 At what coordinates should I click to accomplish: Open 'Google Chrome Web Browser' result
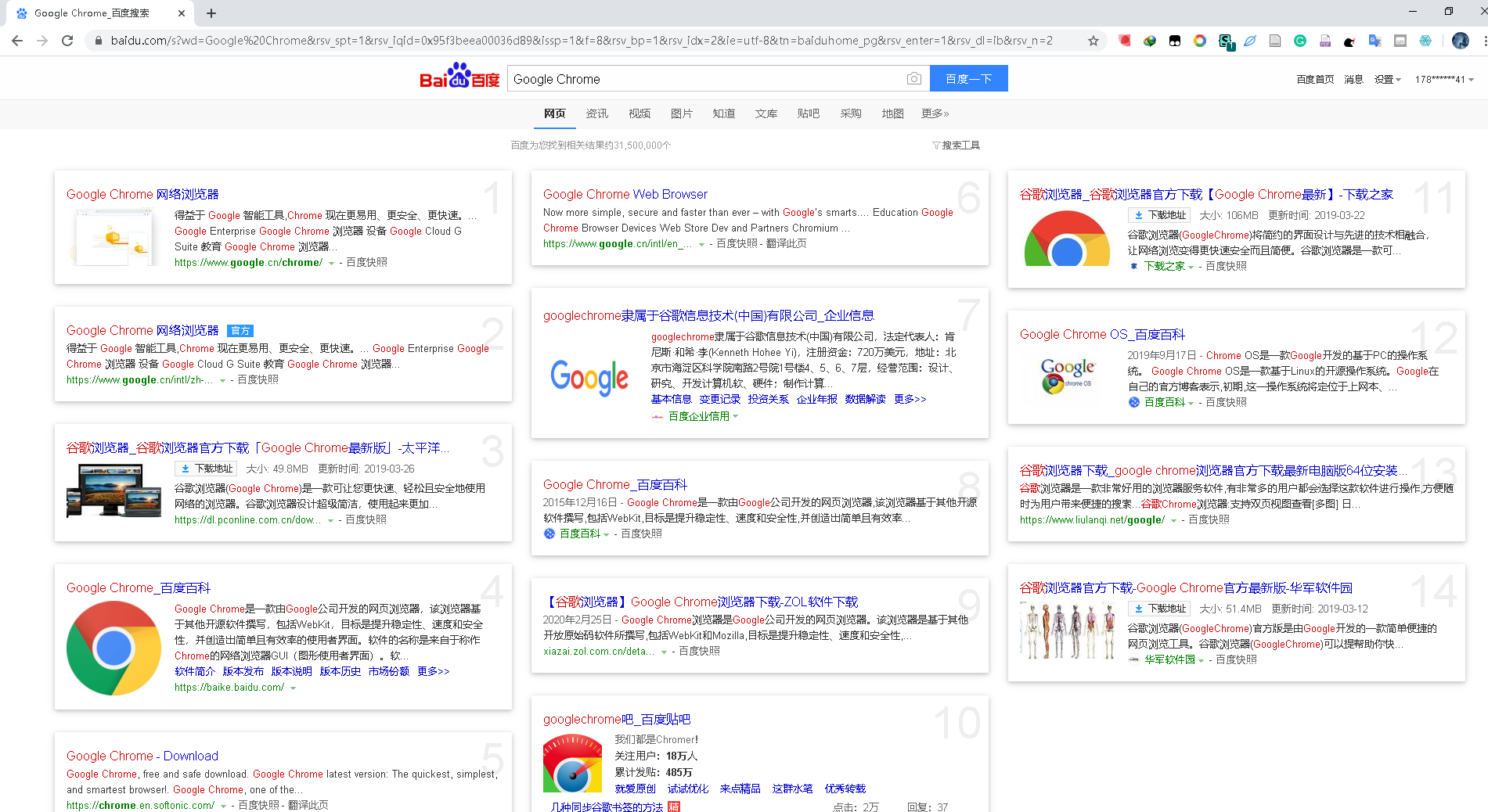[x=625, y=194]
